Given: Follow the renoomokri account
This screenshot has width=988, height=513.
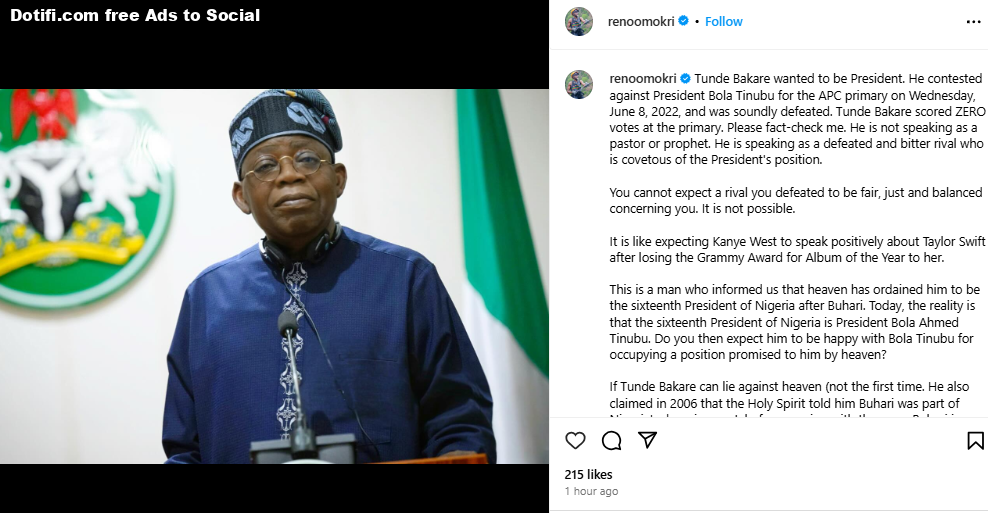Looking at the screenshot, I should coord(724,21).
